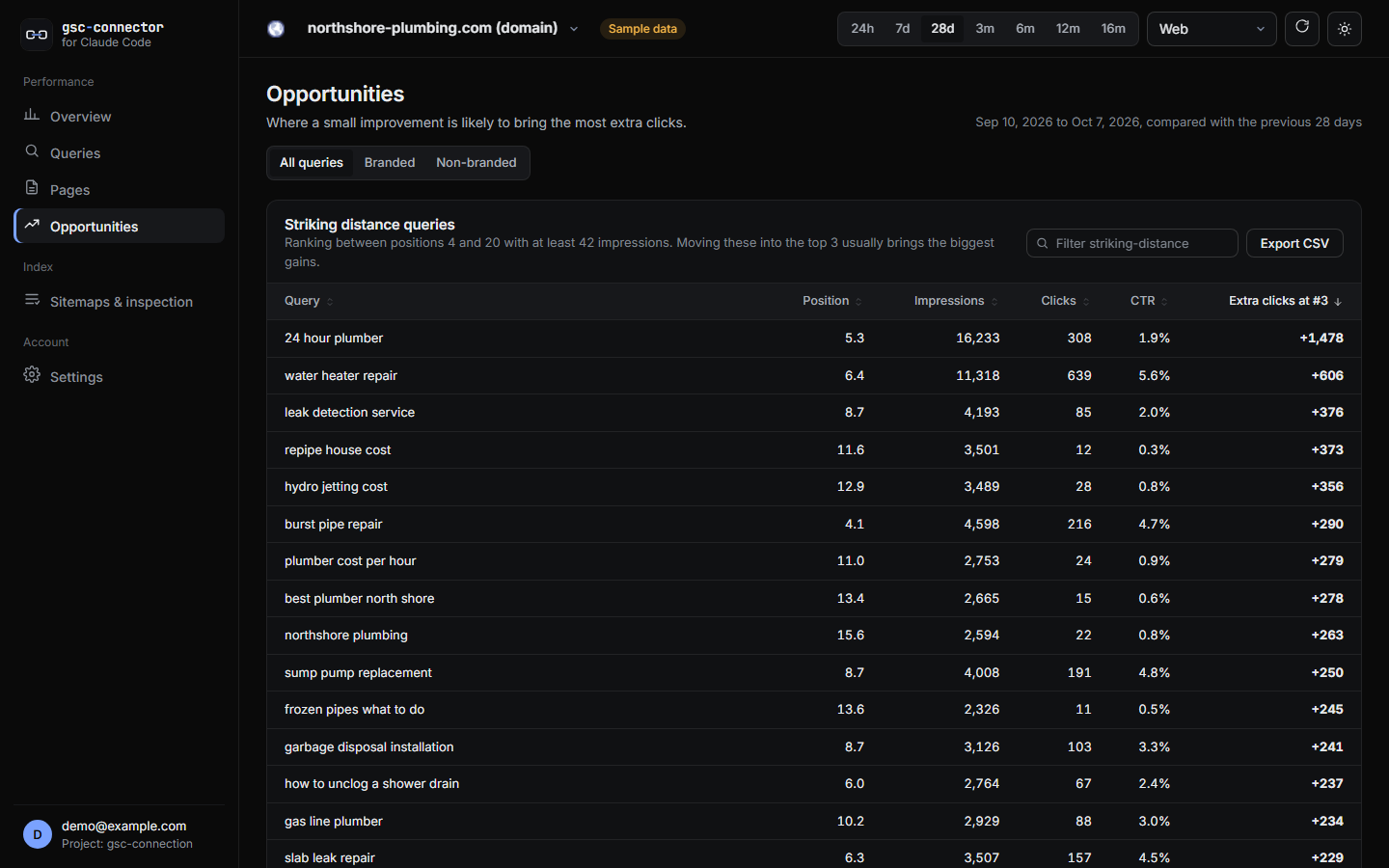
Task: Select the 3m date range
Action: coord(985,29)
